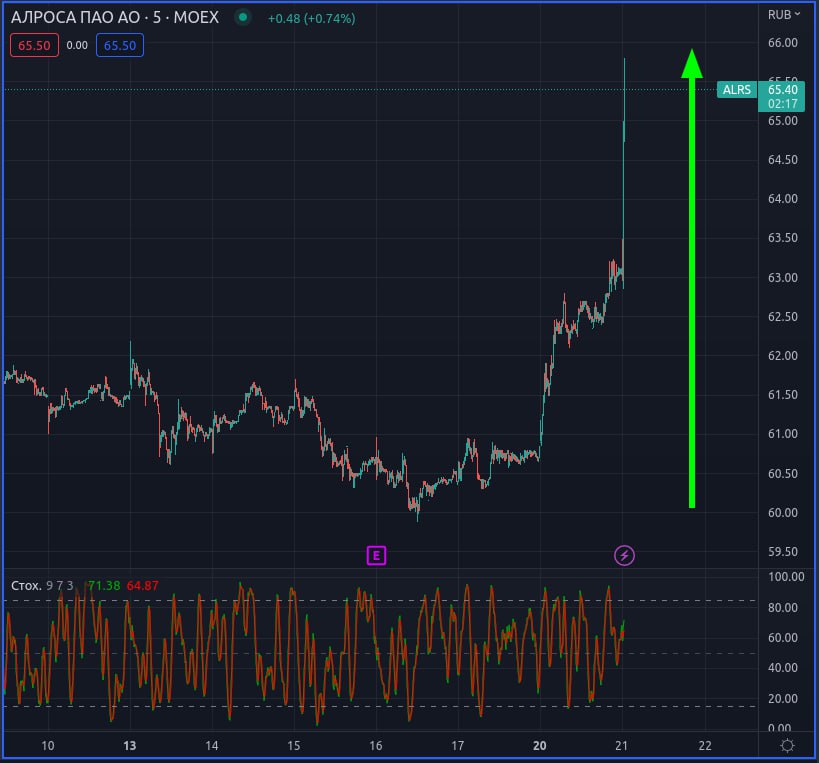The width and height of the screenshot is (819, 763).
Task: Click the 0.00 spread value
Action: [77, 45]
